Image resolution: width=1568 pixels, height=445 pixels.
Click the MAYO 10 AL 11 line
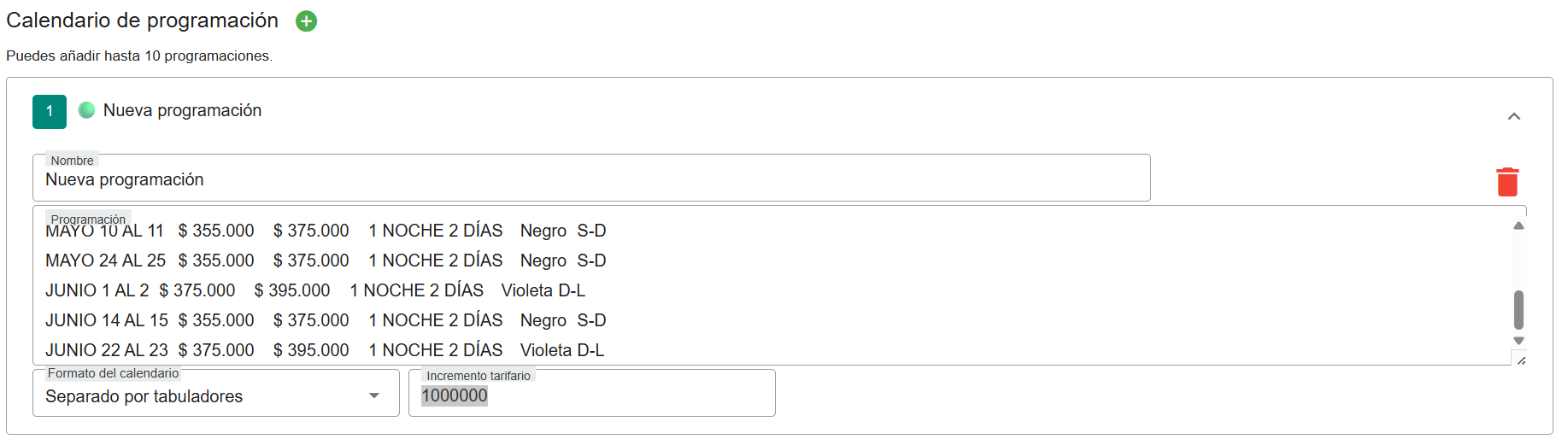(x=325, y=231)
